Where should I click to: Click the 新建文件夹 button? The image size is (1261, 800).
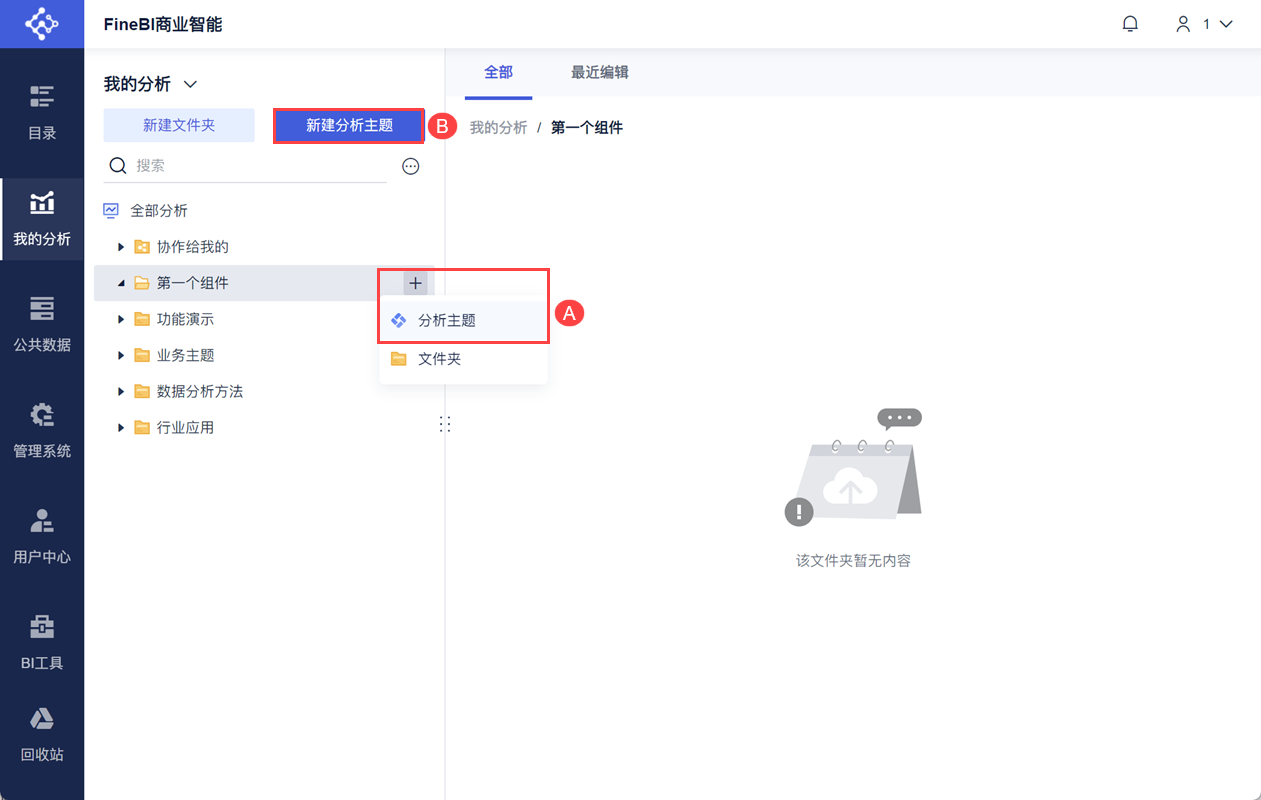coord(179,125)
